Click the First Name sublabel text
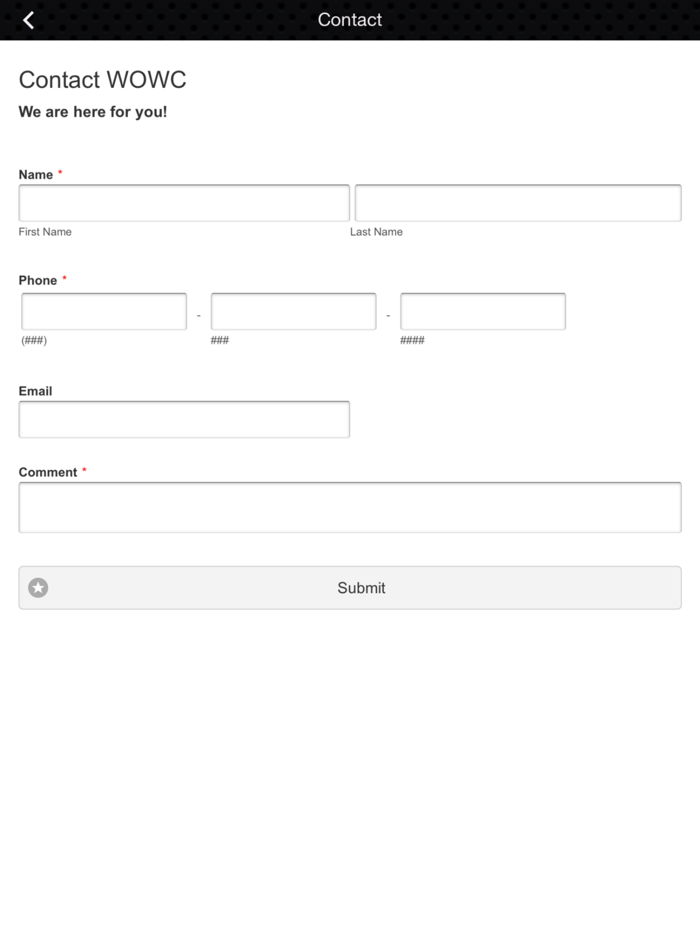Screen dimensions: 700x934 point(45,232)
